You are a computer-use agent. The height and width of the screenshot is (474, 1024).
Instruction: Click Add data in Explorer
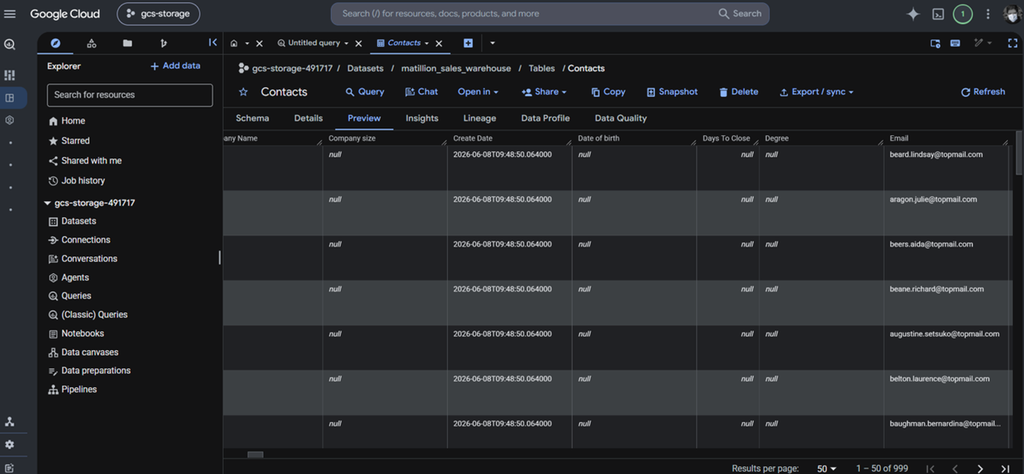(x=175, y=66)
